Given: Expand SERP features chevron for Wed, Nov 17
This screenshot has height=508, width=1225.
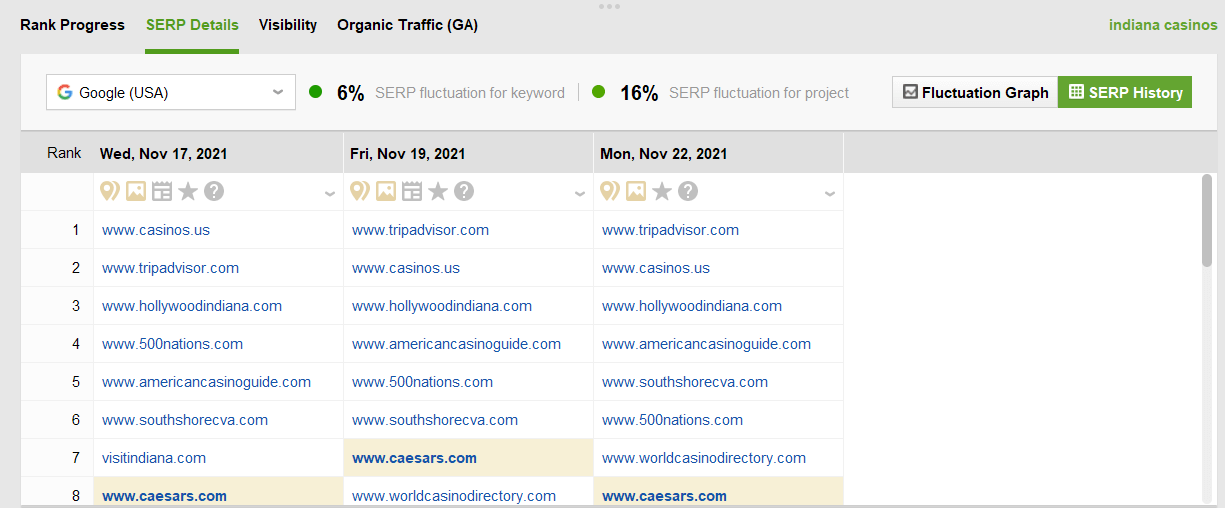Looking at the screenshot, I should 330,194.
